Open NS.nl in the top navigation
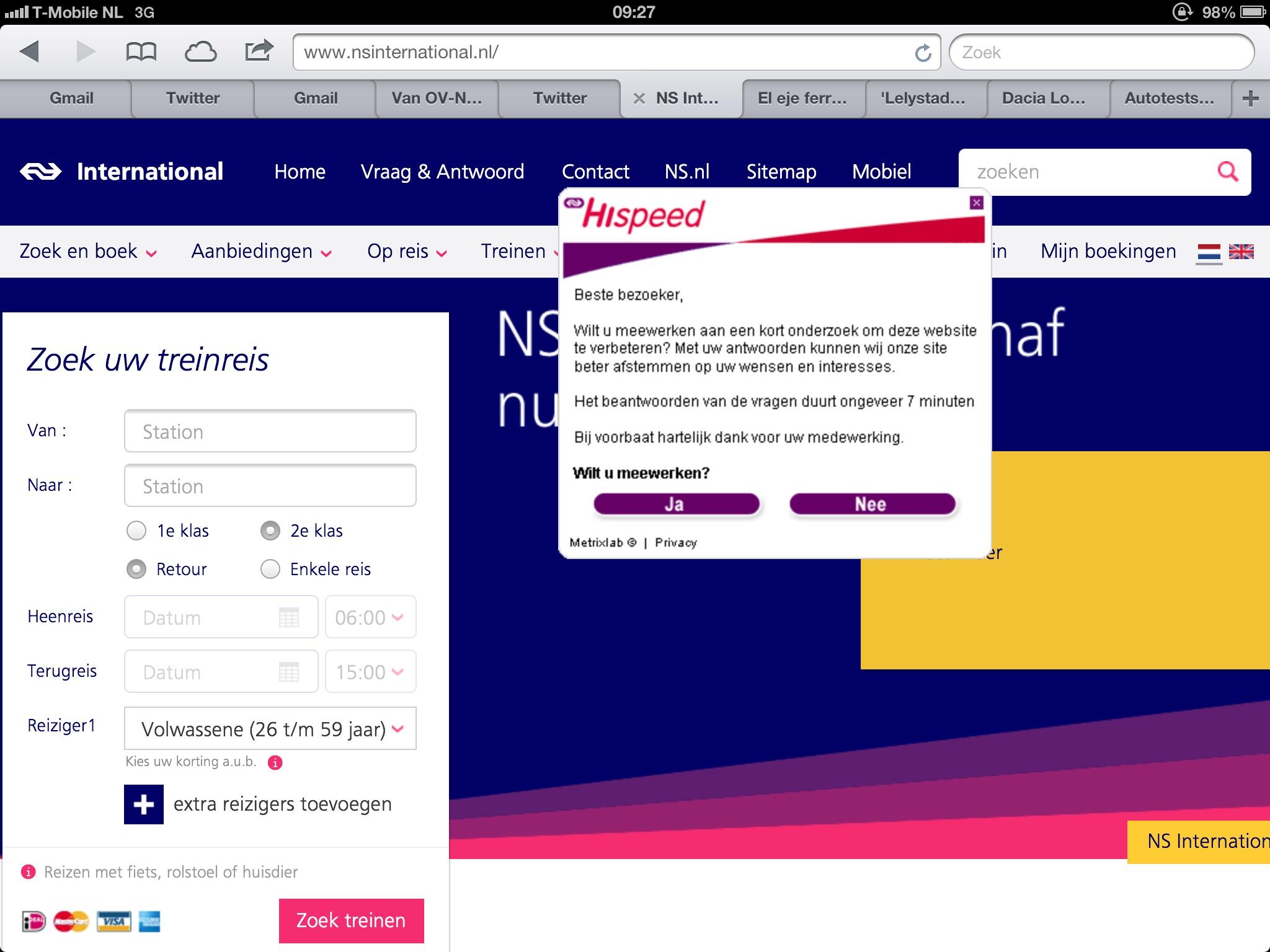Viewport: 1270px width, 952px height. click(687, 172)
